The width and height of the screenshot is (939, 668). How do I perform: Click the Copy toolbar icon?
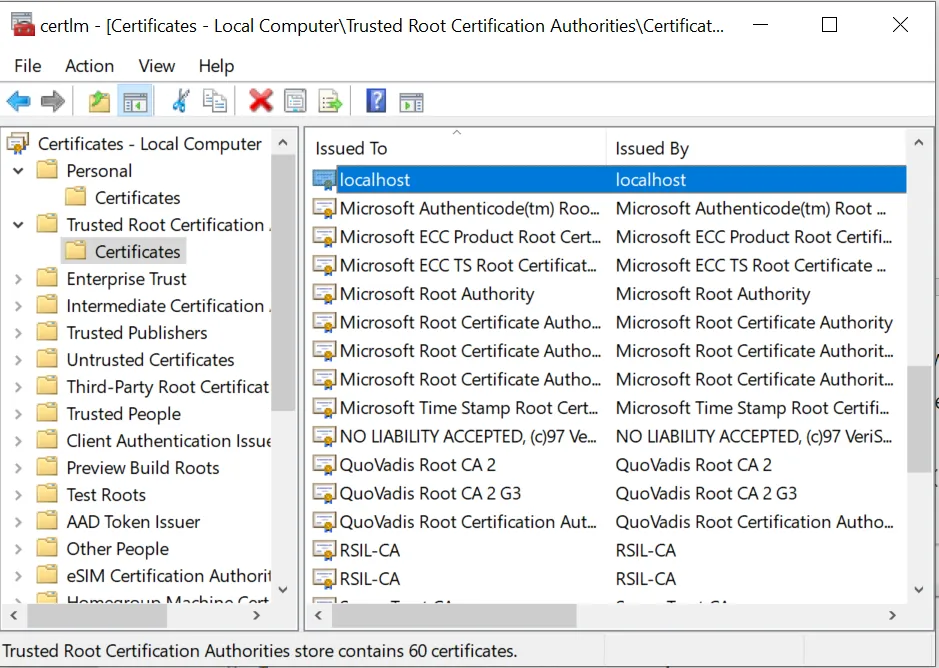[x=214, y=101]
